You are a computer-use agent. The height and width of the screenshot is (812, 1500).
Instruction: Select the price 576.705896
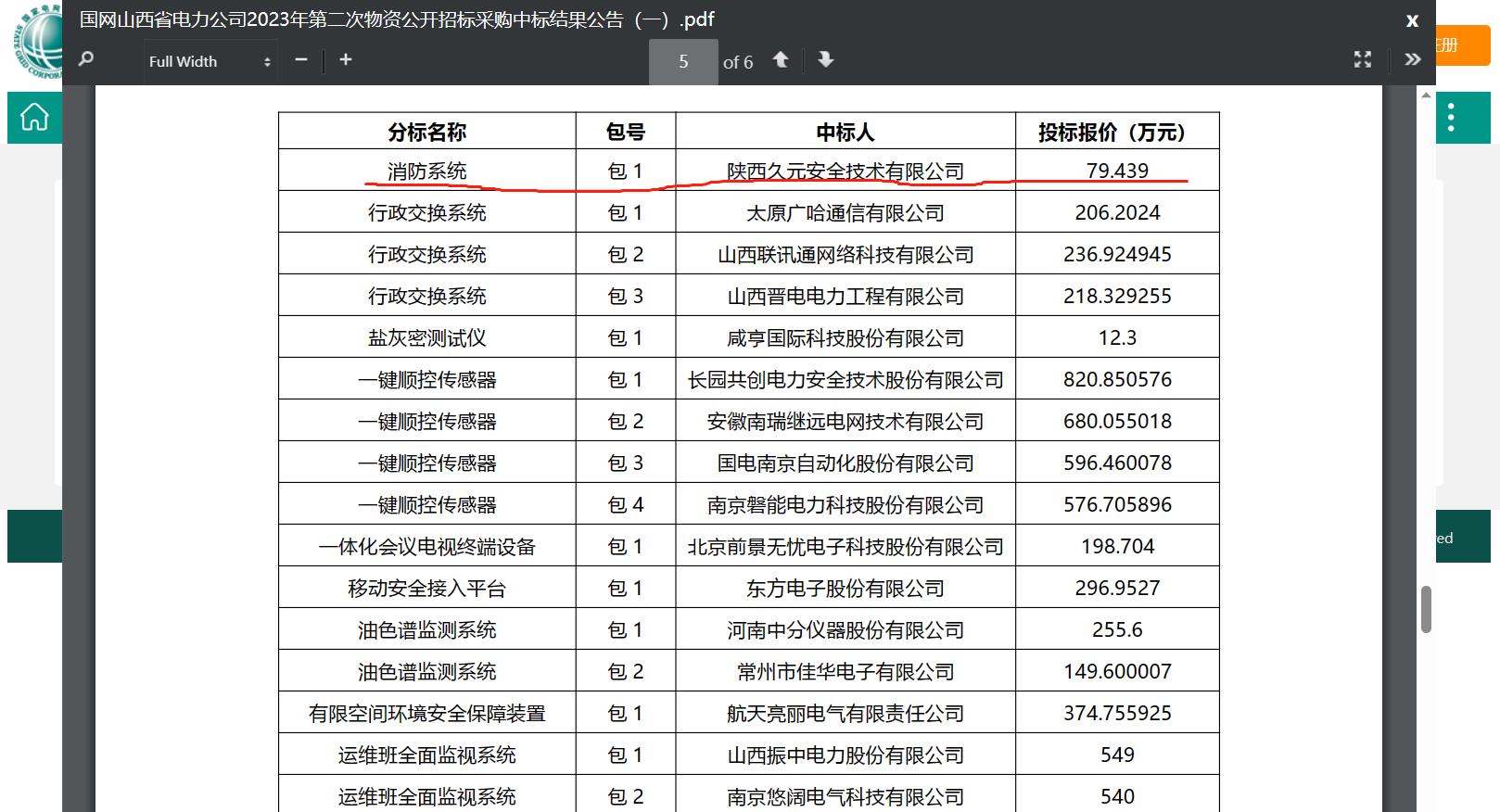(1117, 504)
